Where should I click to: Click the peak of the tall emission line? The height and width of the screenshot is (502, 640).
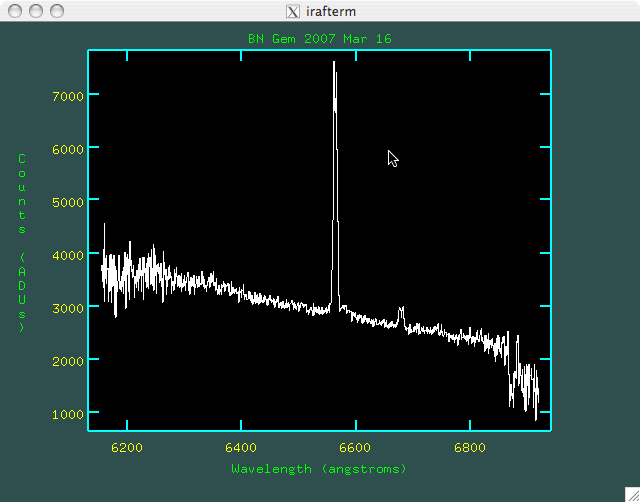334,62
